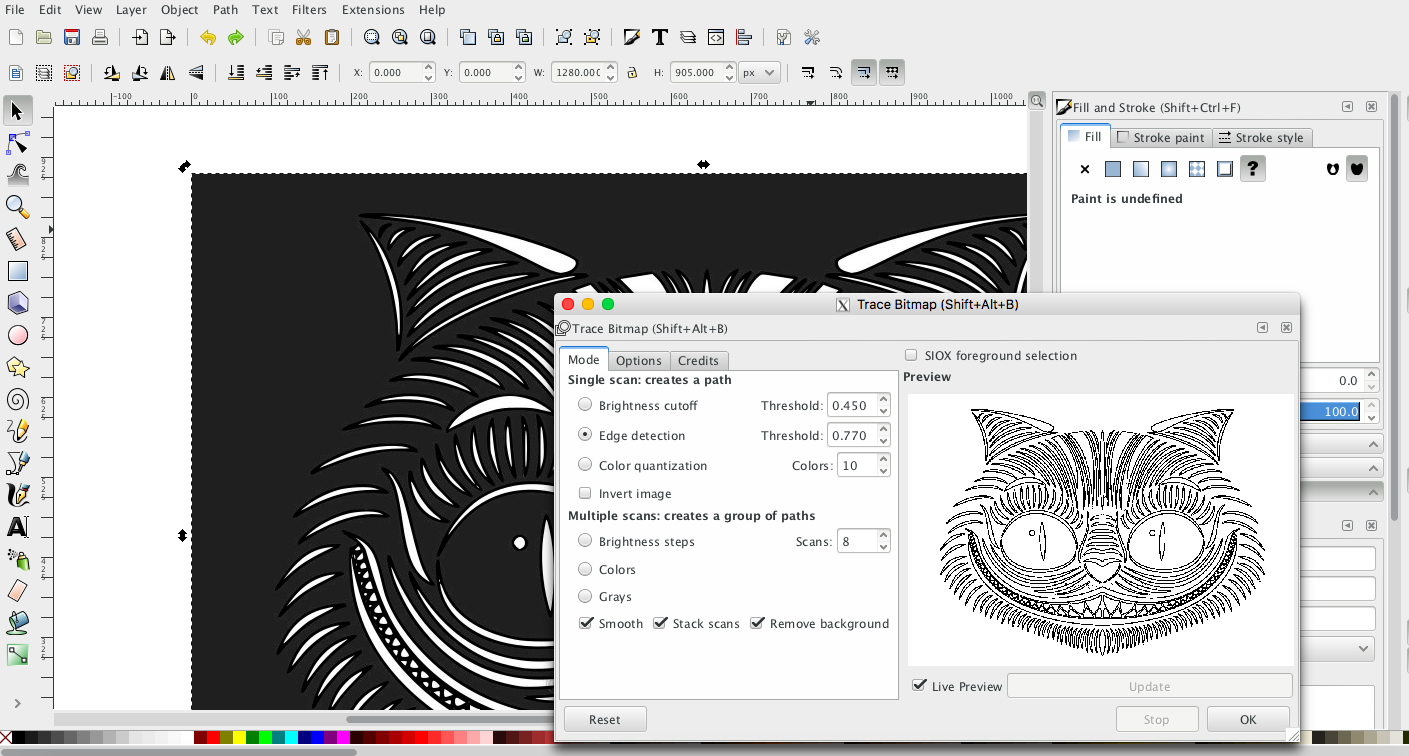Toggle the Live Preview checkbox
The width and height of the screenshot is (1409, 756).
click(x=919, y=686)
